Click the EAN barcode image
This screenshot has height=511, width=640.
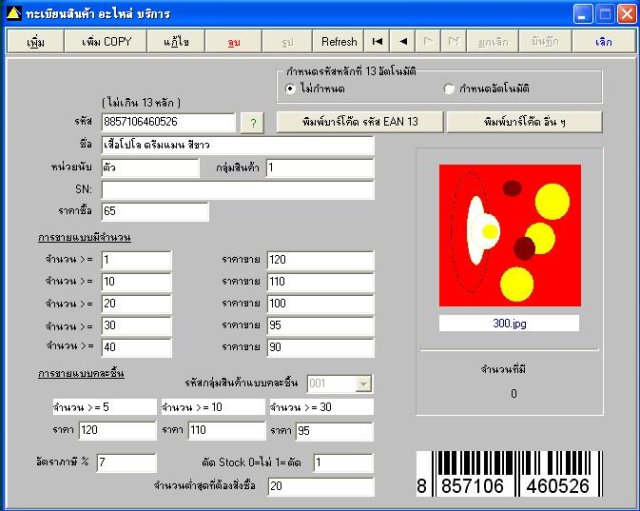(509, 473)
